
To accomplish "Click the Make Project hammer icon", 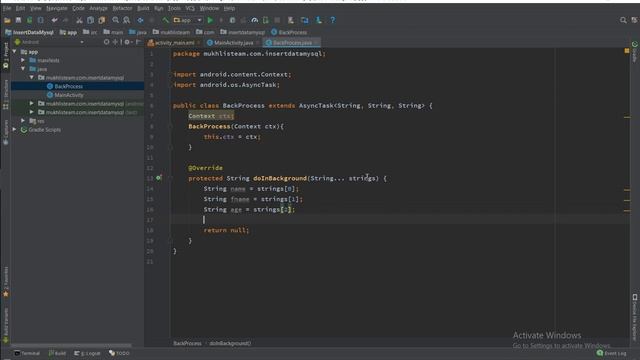I will pos(165,20).
